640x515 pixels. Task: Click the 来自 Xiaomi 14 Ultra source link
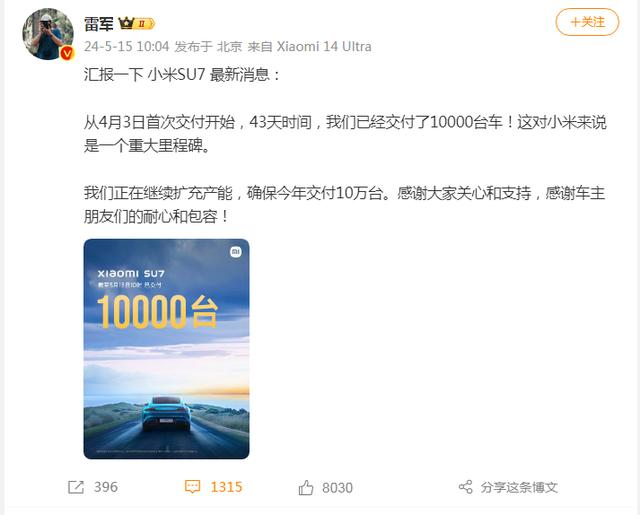tap(309, 47)
